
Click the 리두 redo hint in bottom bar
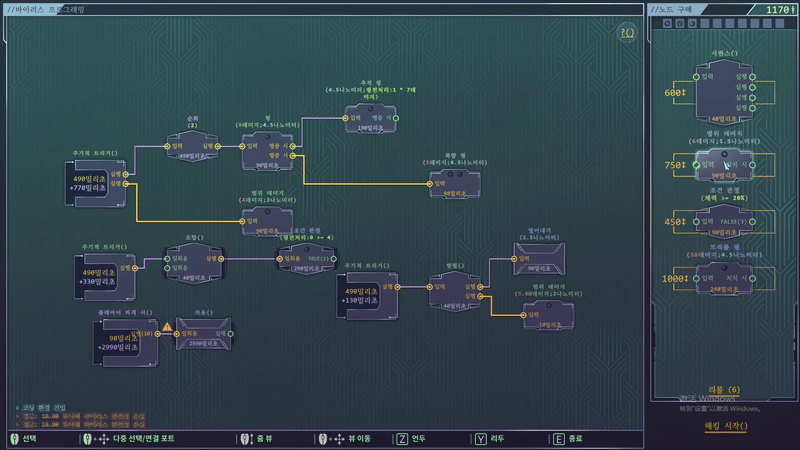tap(490, 438)
